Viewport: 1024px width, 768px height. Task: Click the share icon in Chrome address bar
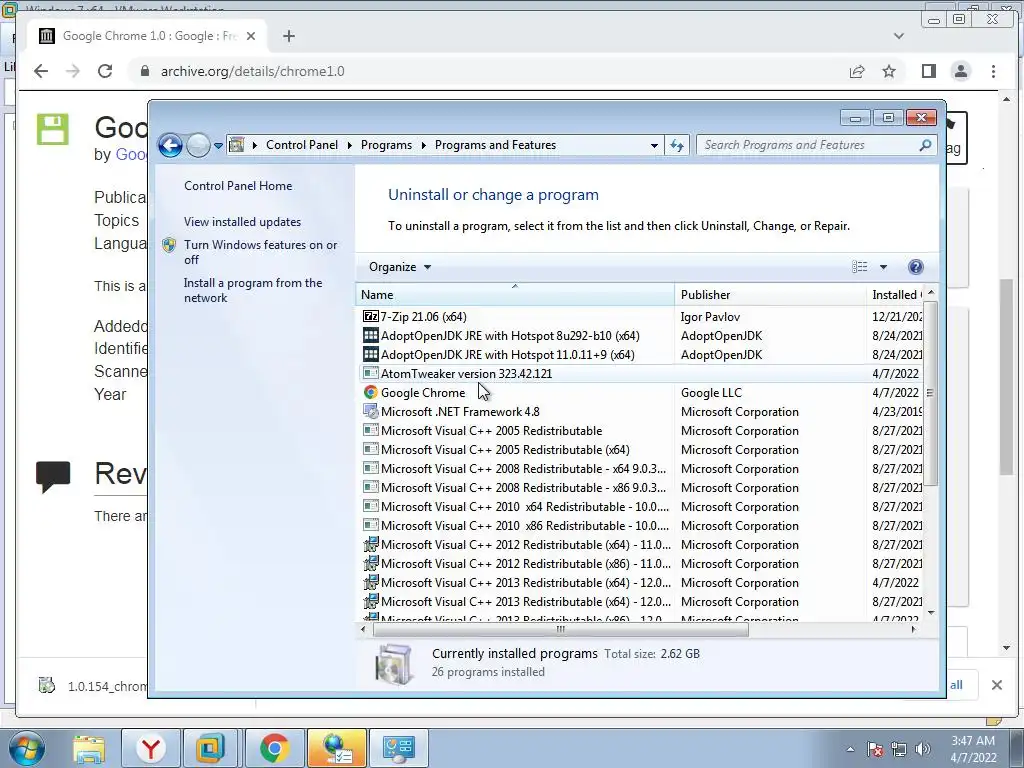click(x=857, y=71)
